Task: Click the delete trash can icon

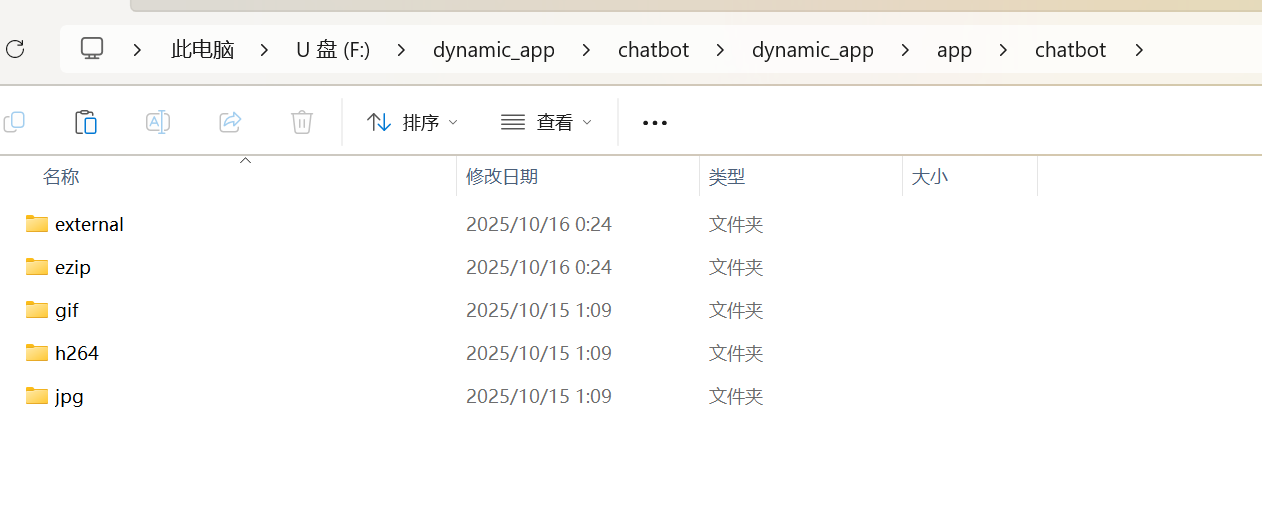Action: tap(302, 122)
